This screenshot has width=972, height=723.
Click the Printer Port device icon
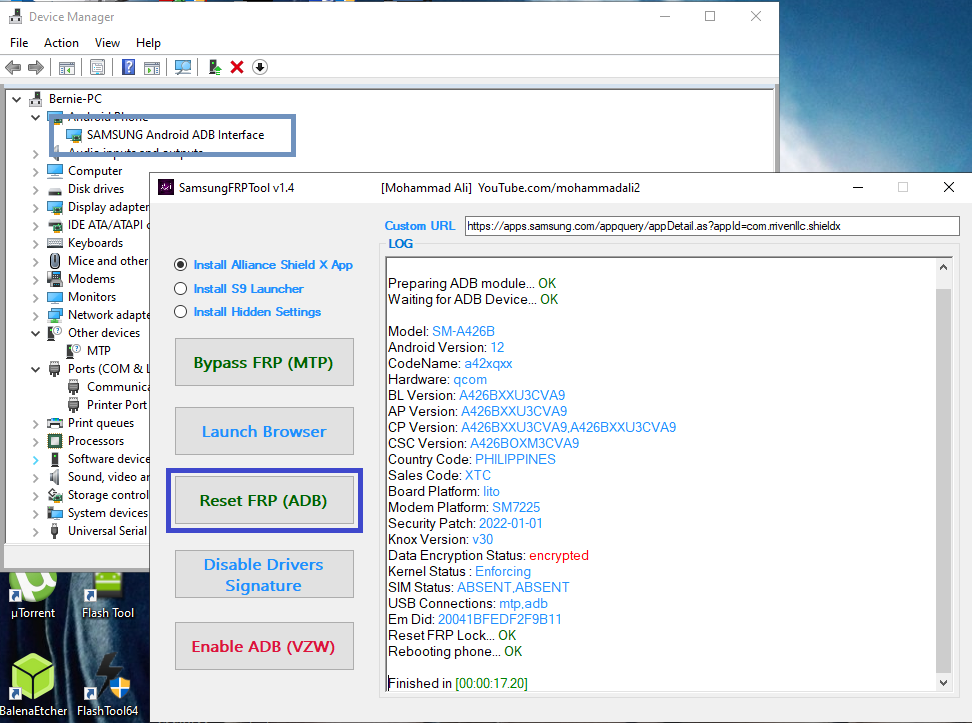[74, 405]
